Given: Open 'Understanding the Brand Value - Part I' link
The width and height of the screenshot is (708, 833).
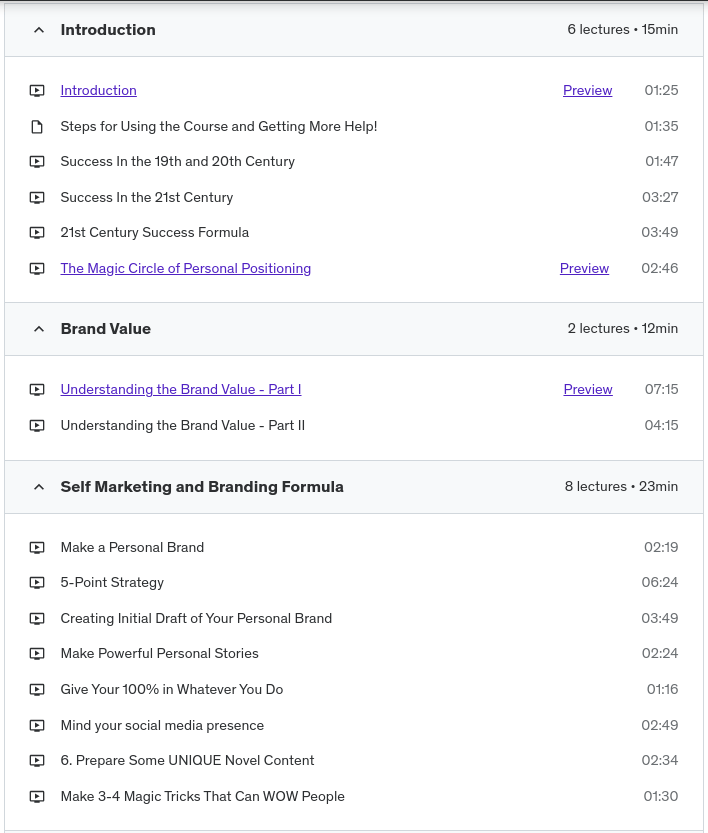Looking at the screenshot, I should pos(180,390).
